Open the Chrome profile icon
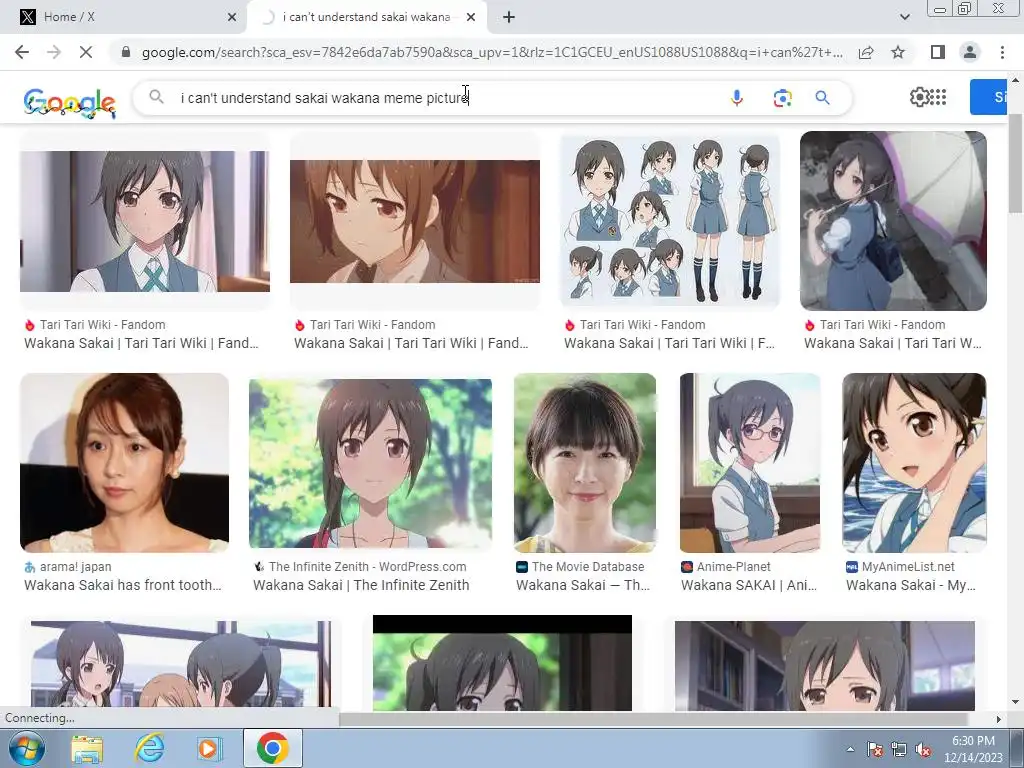 (x=970, y=52)
